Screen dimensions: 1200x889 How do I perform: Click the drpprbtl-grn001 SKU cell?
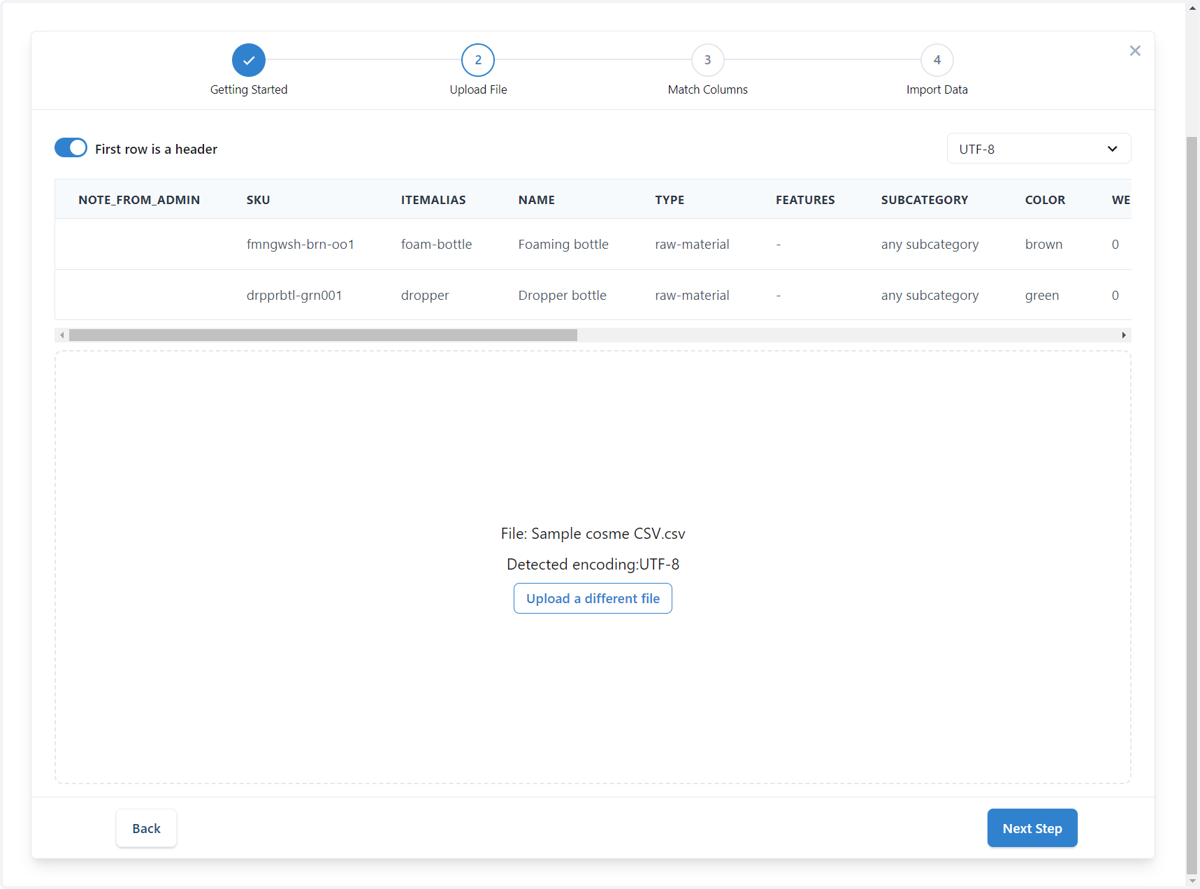[295, 295]
